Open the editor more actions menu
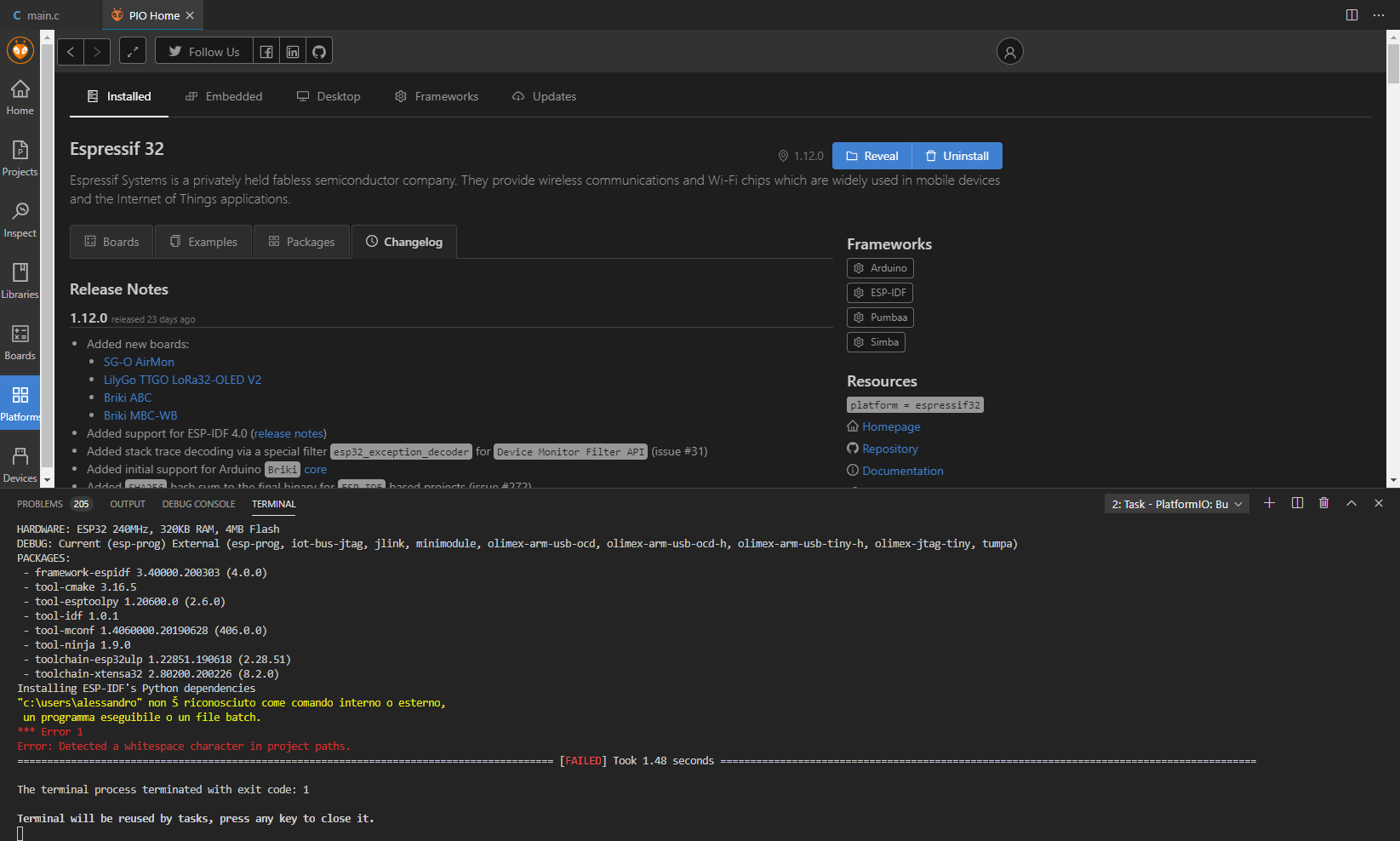The width and height of the screenshot is (1400, 841). point(1380,14)
